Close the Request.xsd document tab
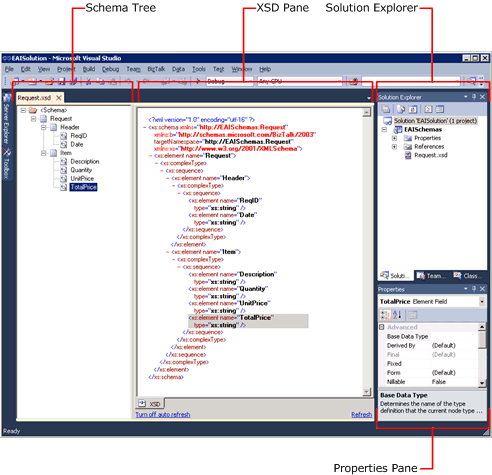Screen dimensions: 492x475 [59, 98]
